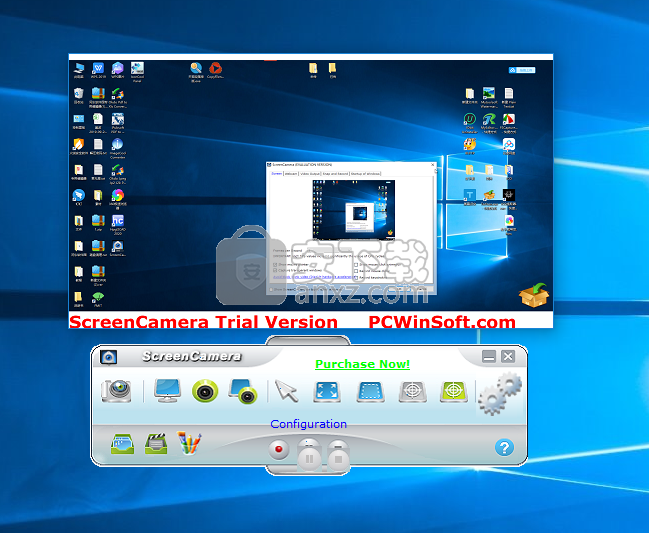649x533 pixels.
Task: Minimize the ScreenCamera panel
Action: [489, 356]
